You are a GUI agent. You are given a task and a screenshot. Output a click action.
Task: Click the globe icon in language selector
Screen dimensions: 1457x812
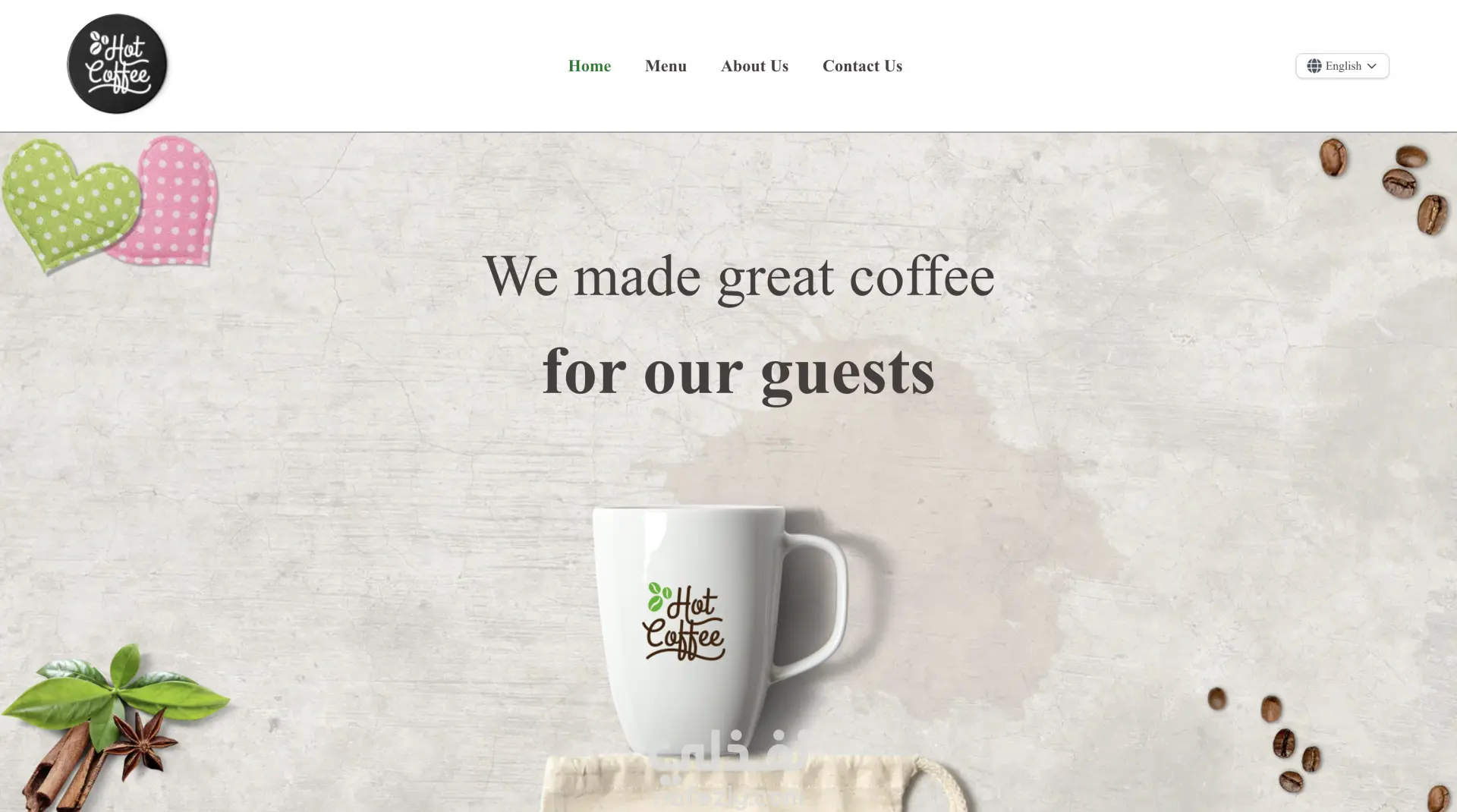[x=1314, y=66]
